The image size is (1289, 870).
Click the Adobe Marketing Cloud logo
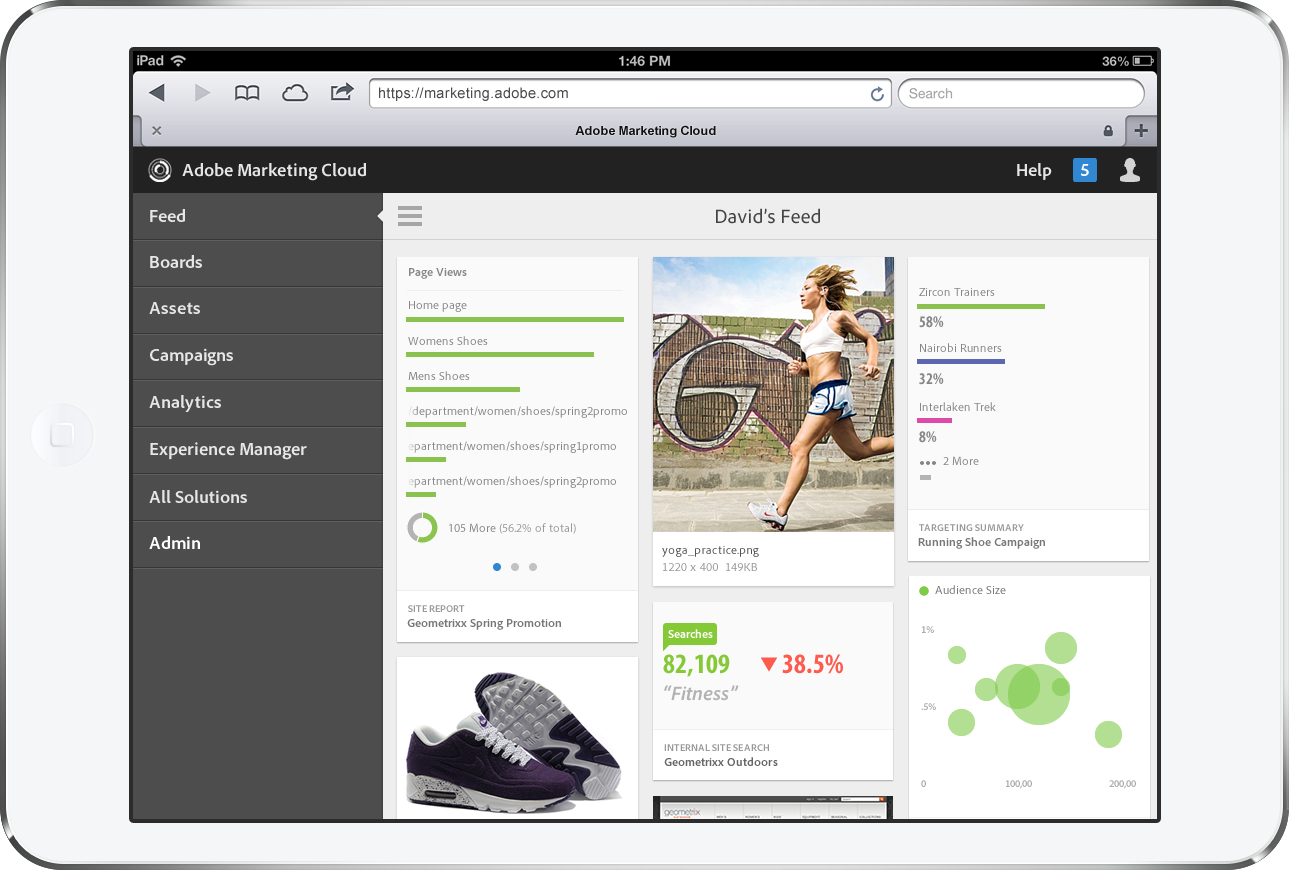click(160, 170)
